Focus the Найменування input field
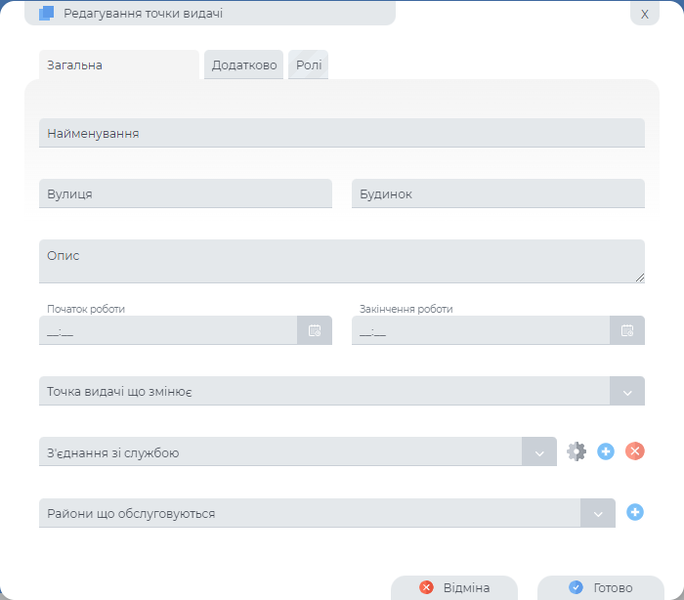 [x=341, y=133]
